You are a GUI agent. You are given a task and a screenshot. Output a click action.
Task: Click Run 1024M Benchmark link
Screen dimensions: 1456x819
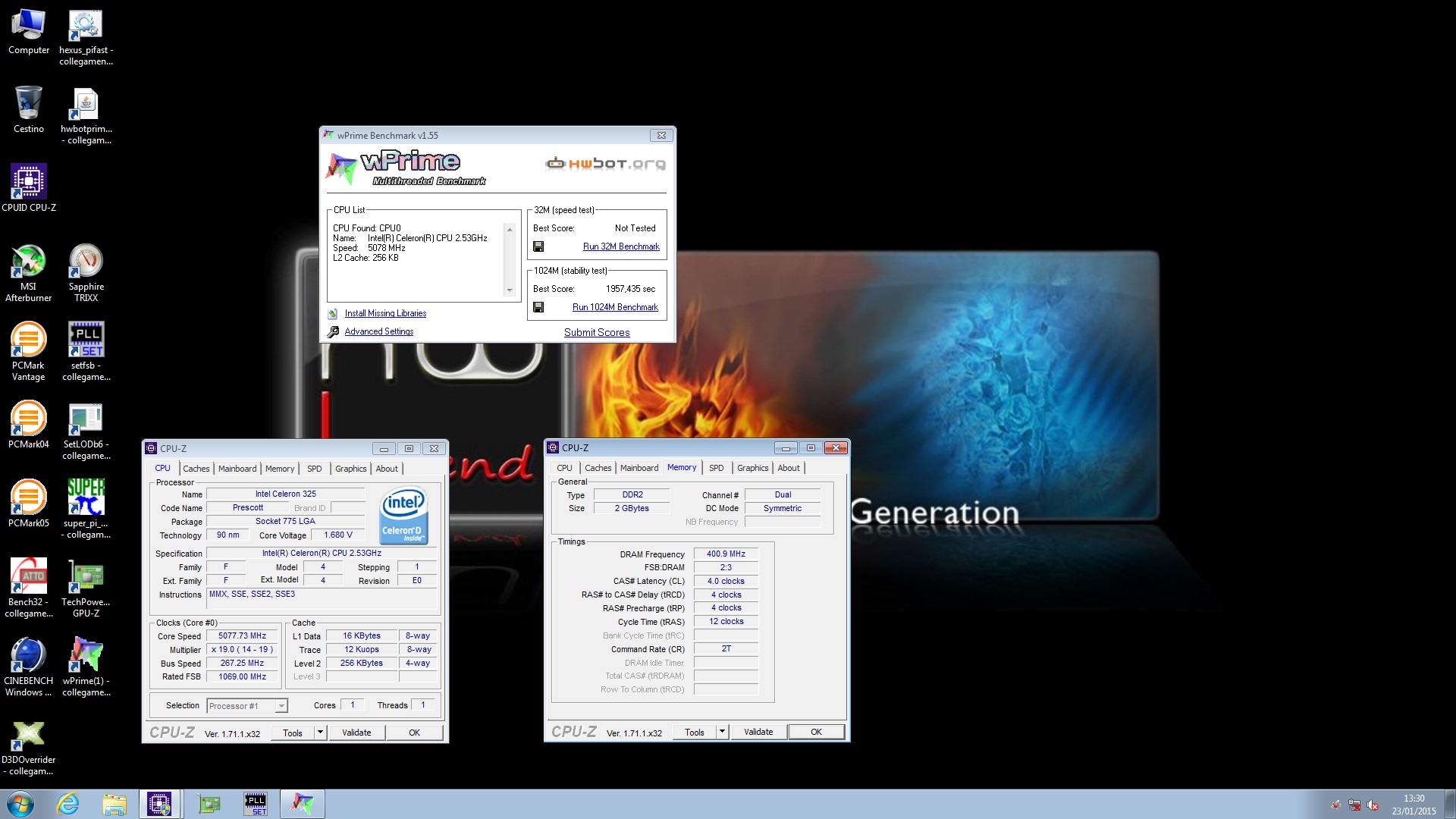(x=615, y=307)
